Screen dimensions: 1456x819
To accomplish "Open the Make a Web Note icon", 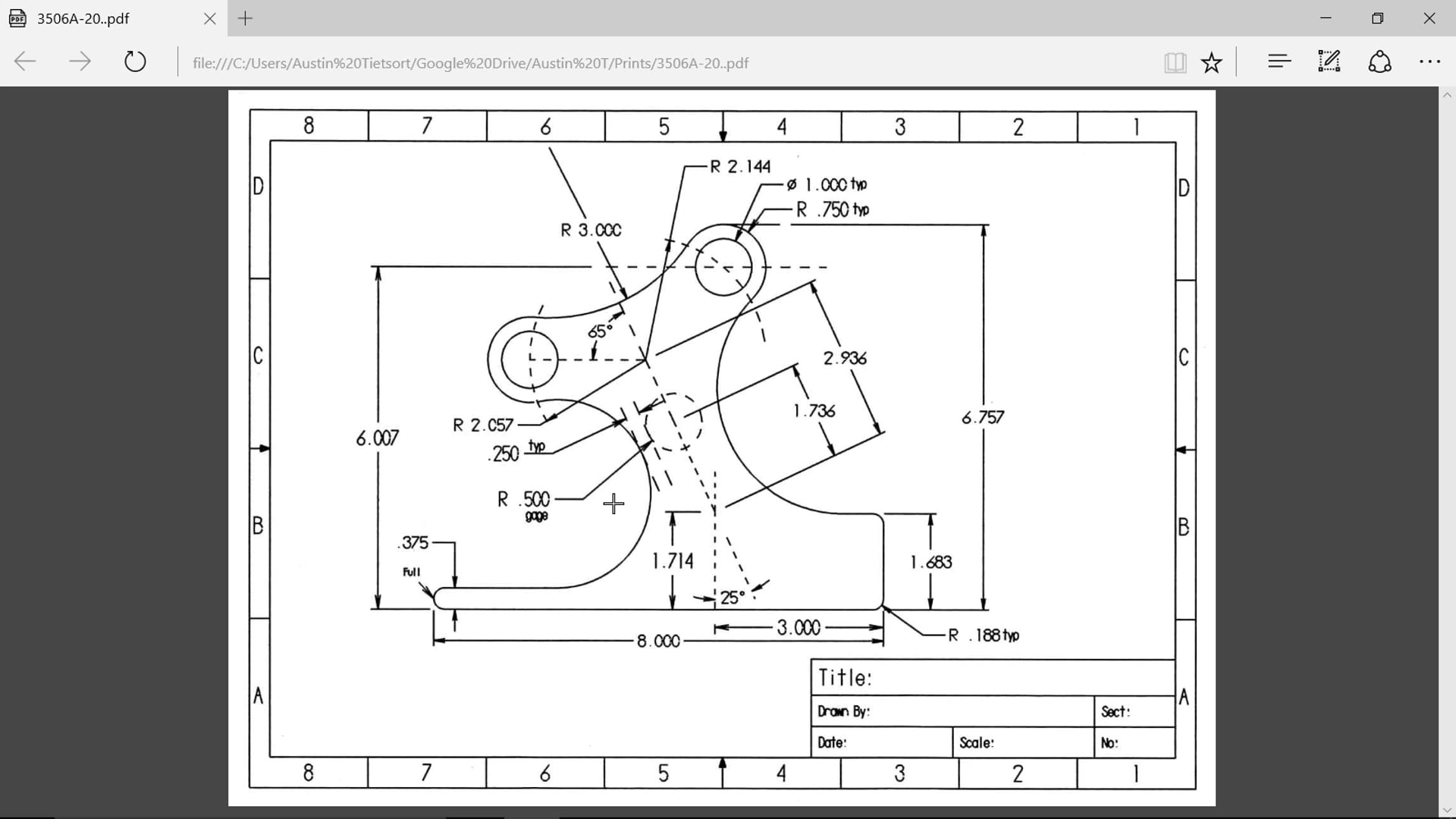I will [1329, 61].
